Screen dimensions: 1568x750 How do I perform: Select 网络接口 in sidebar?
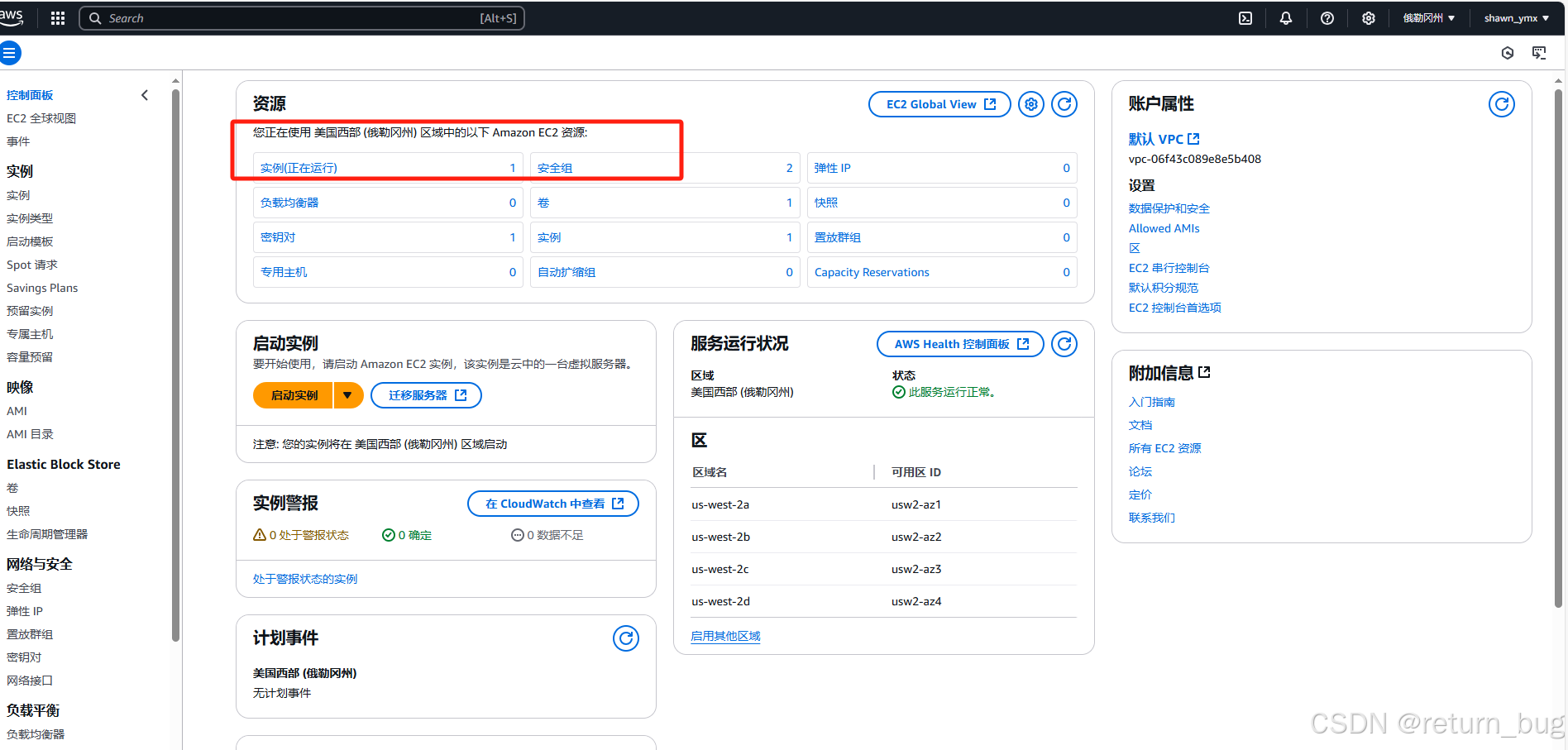click(x=30, y=681)
